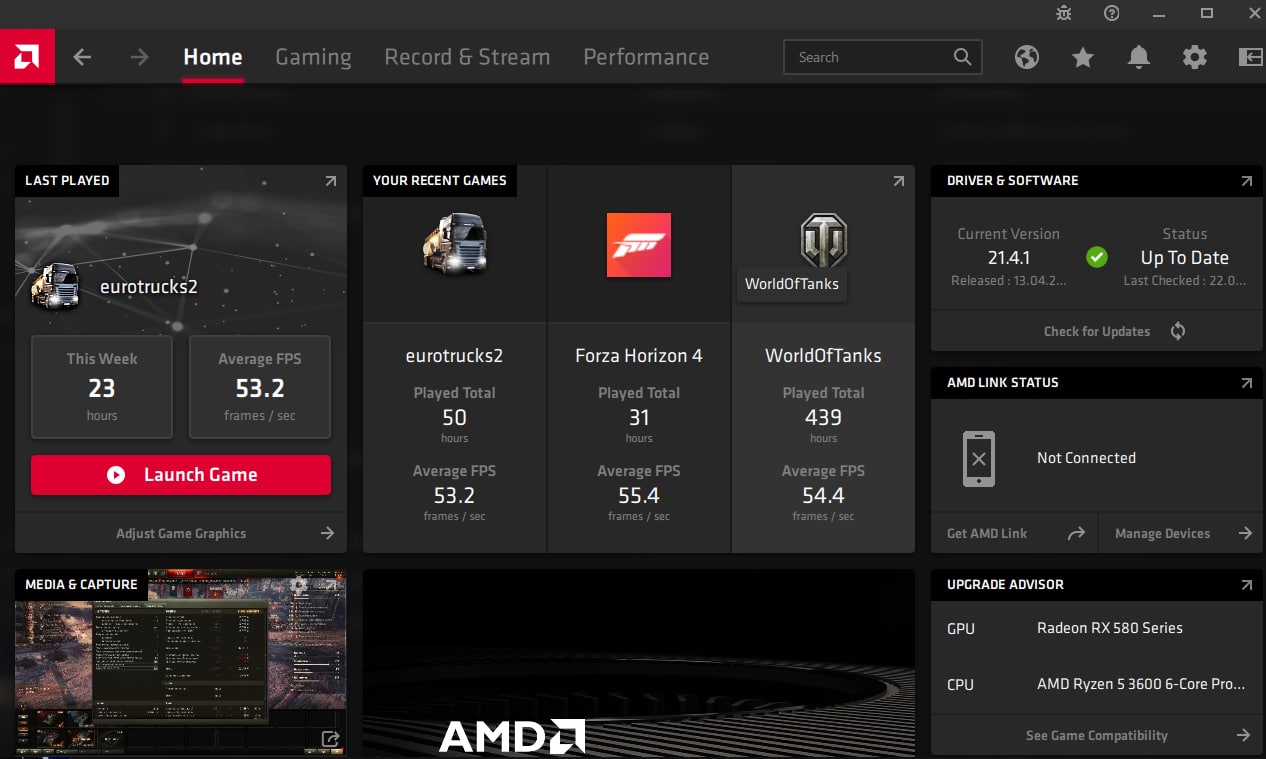Click the truck avatar in Last Played
This screenshot has width=1266, height=759.
coord(56,287)
